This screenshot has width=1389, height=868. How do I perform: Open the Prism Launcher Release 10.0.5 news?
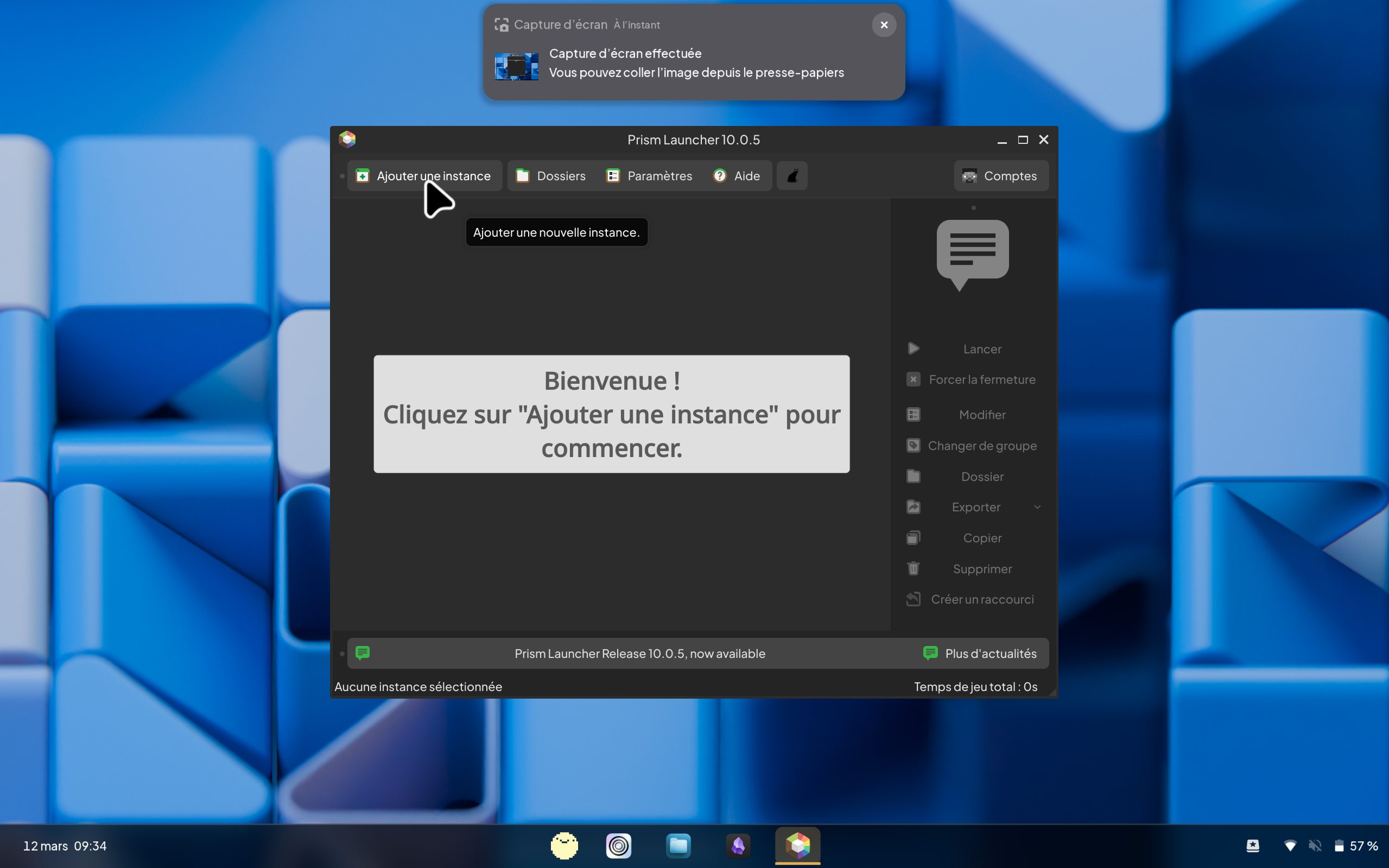(x=639, y=653)
